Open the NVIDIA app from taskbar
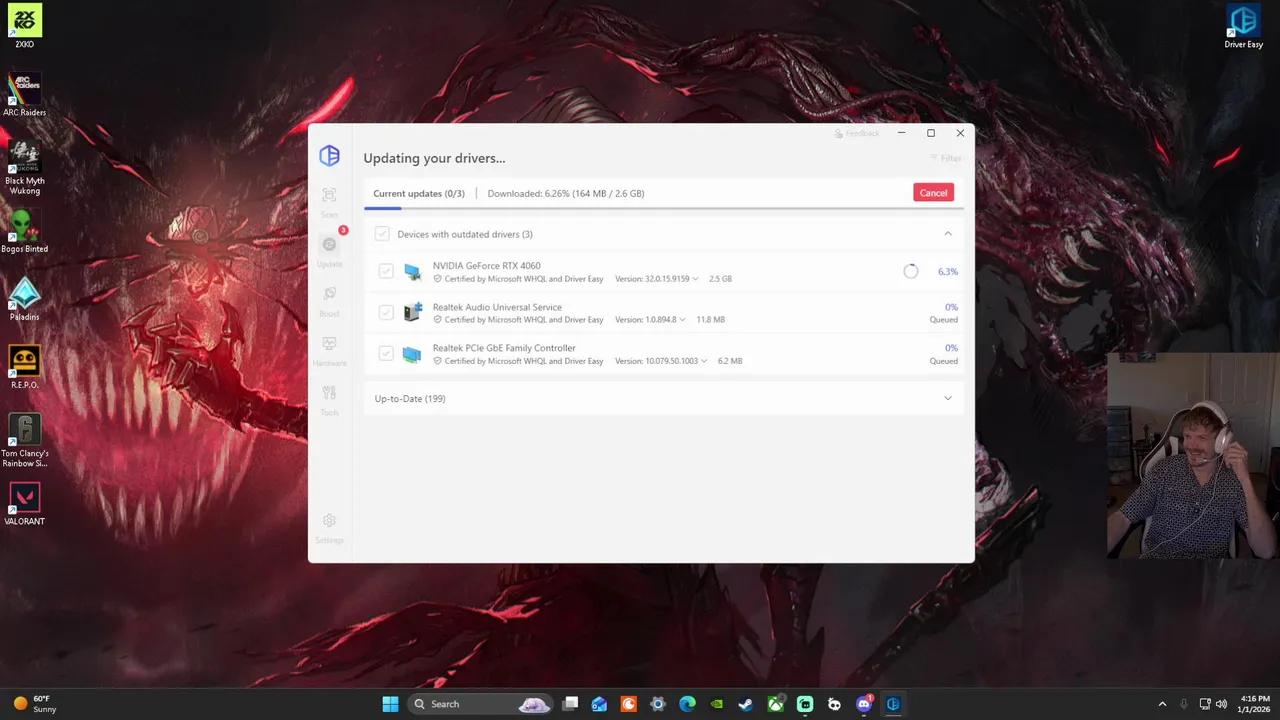1280x720 pixels. click(x=716, y=704)
